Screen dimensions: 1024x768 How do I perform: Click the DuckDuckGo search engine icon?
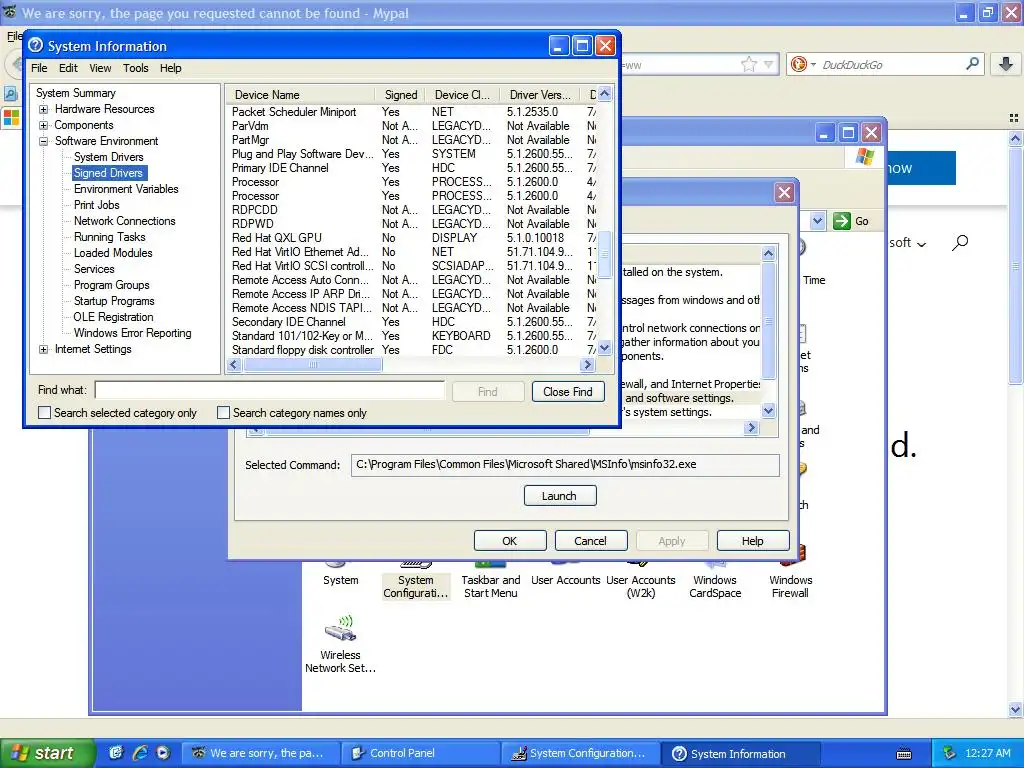coord(798,64)
